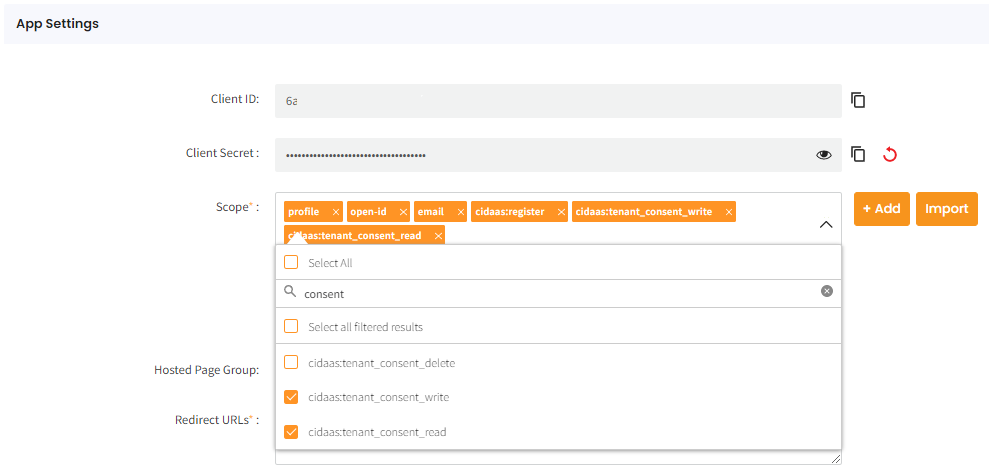Viewport: 989px width, 474px height.
Task: Check the Select All checkbox
Action: coord(292,263)
